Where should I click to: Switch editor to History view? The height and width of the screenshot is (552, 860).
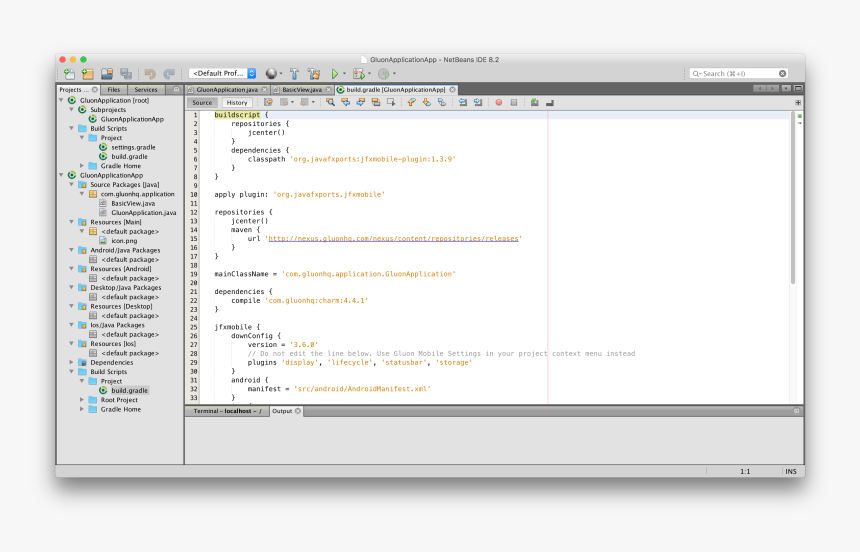237,103
